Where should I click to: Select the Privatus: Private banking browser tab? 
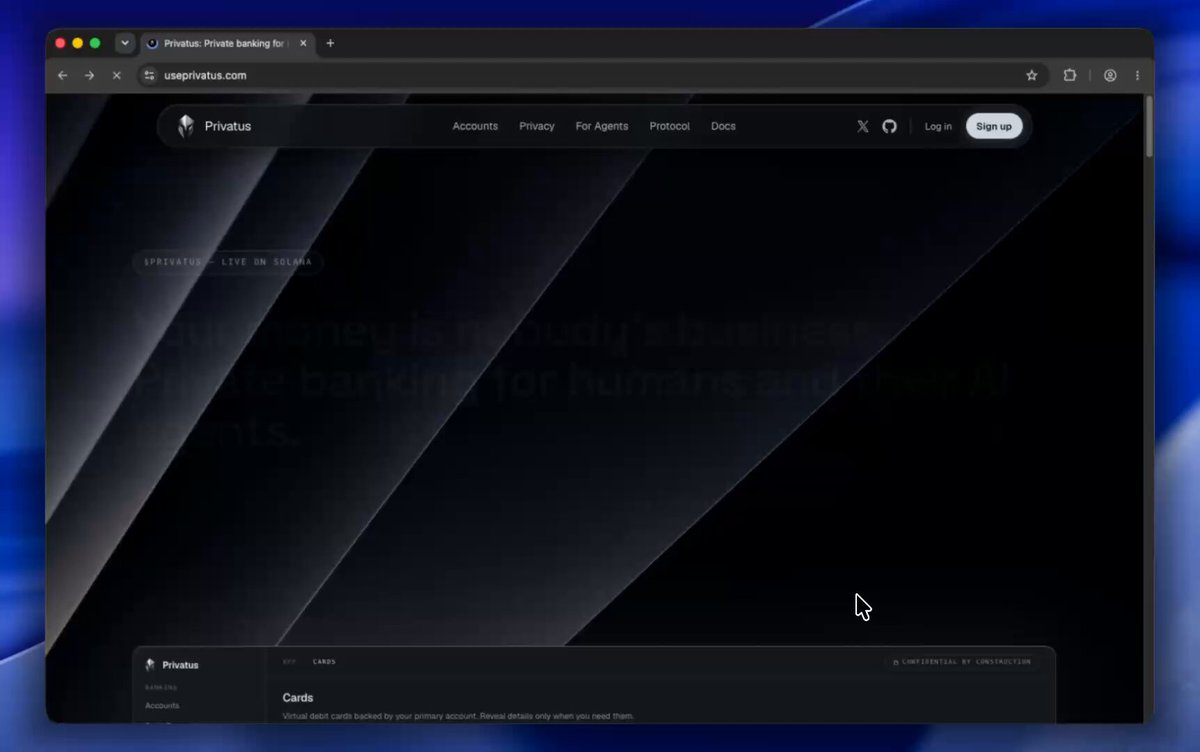226,43
